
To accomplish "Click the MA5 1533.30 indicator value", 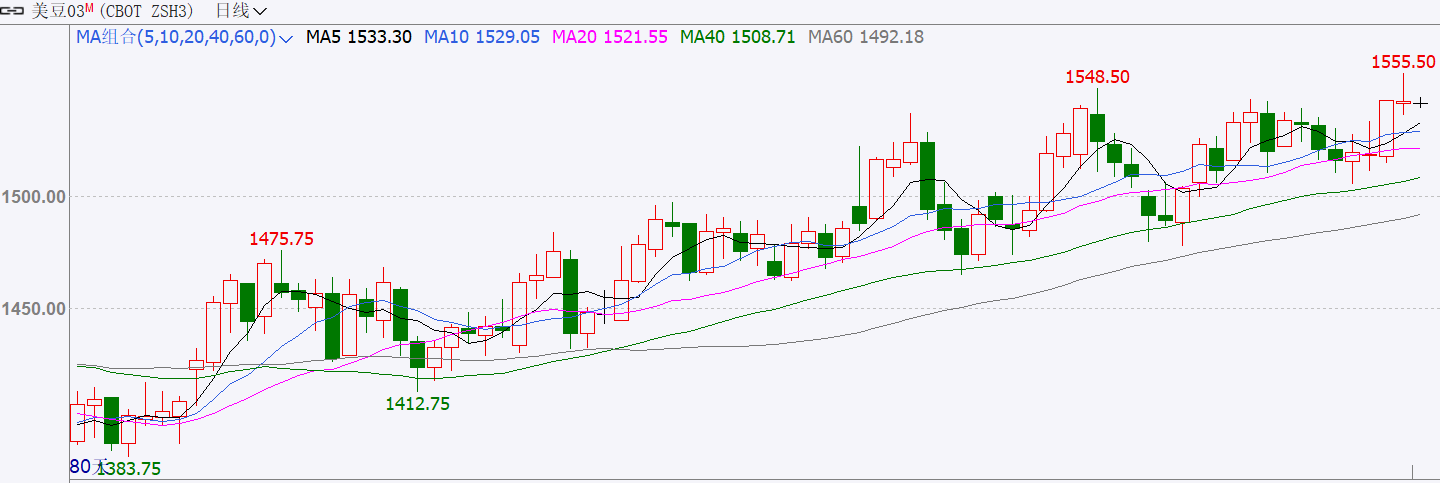I will (x=359, y=37).
